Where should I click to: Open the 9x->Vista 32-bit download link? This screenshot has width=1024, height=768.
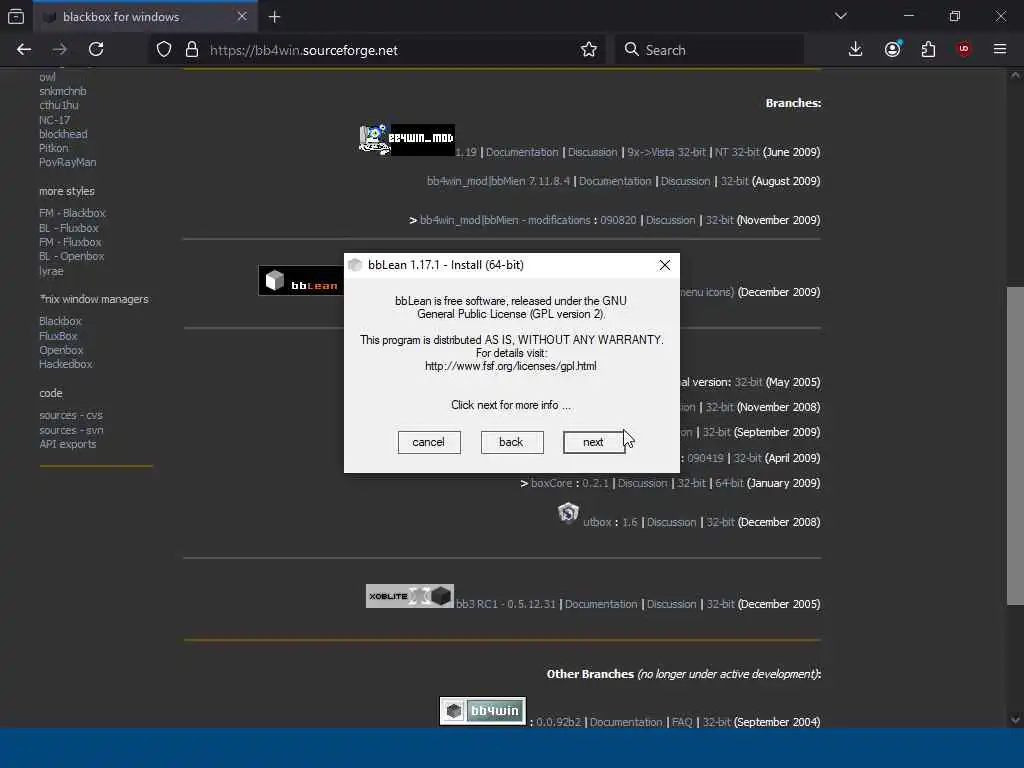click(666, 152)
